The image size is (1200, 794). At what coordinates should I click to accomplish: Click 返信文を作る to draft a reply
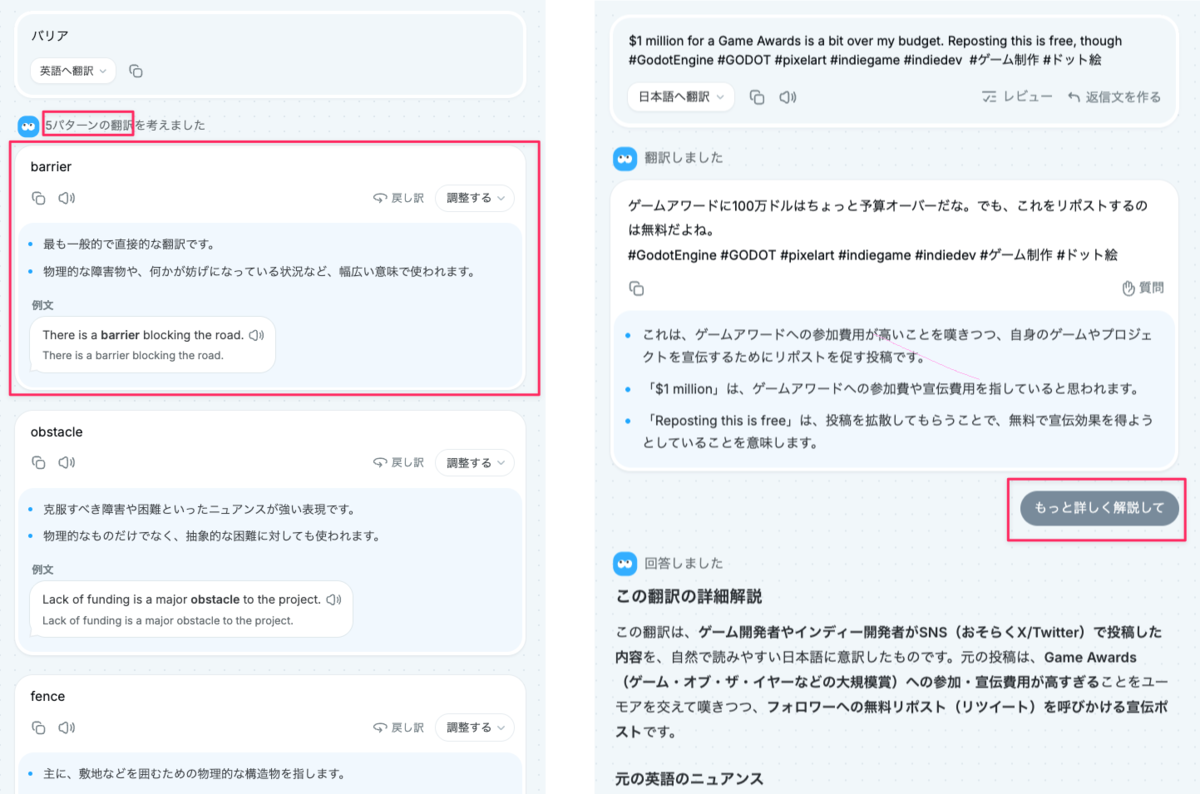[x=1114, y=97]
